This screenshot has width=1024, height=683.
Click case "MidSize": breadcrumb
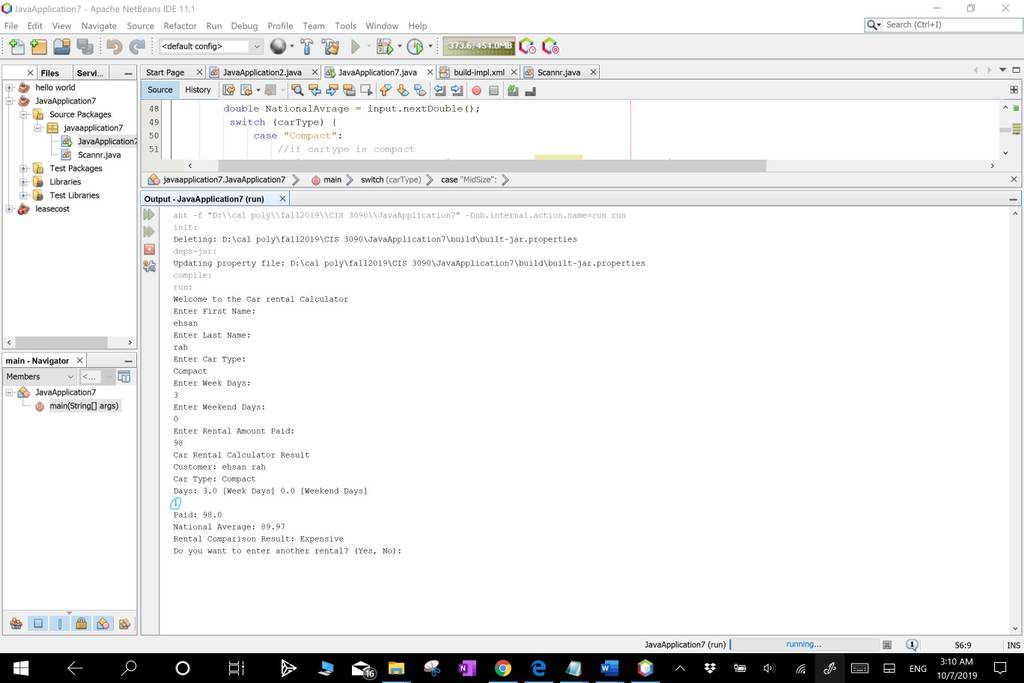click(x=469, y=180)
